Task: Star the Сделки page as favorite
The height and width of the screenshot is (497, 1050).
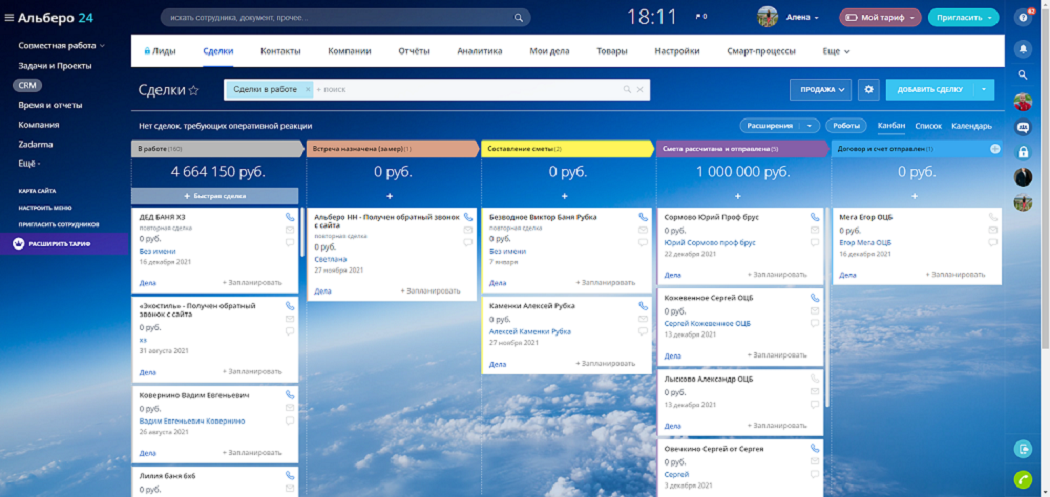Action: point(194,90)
